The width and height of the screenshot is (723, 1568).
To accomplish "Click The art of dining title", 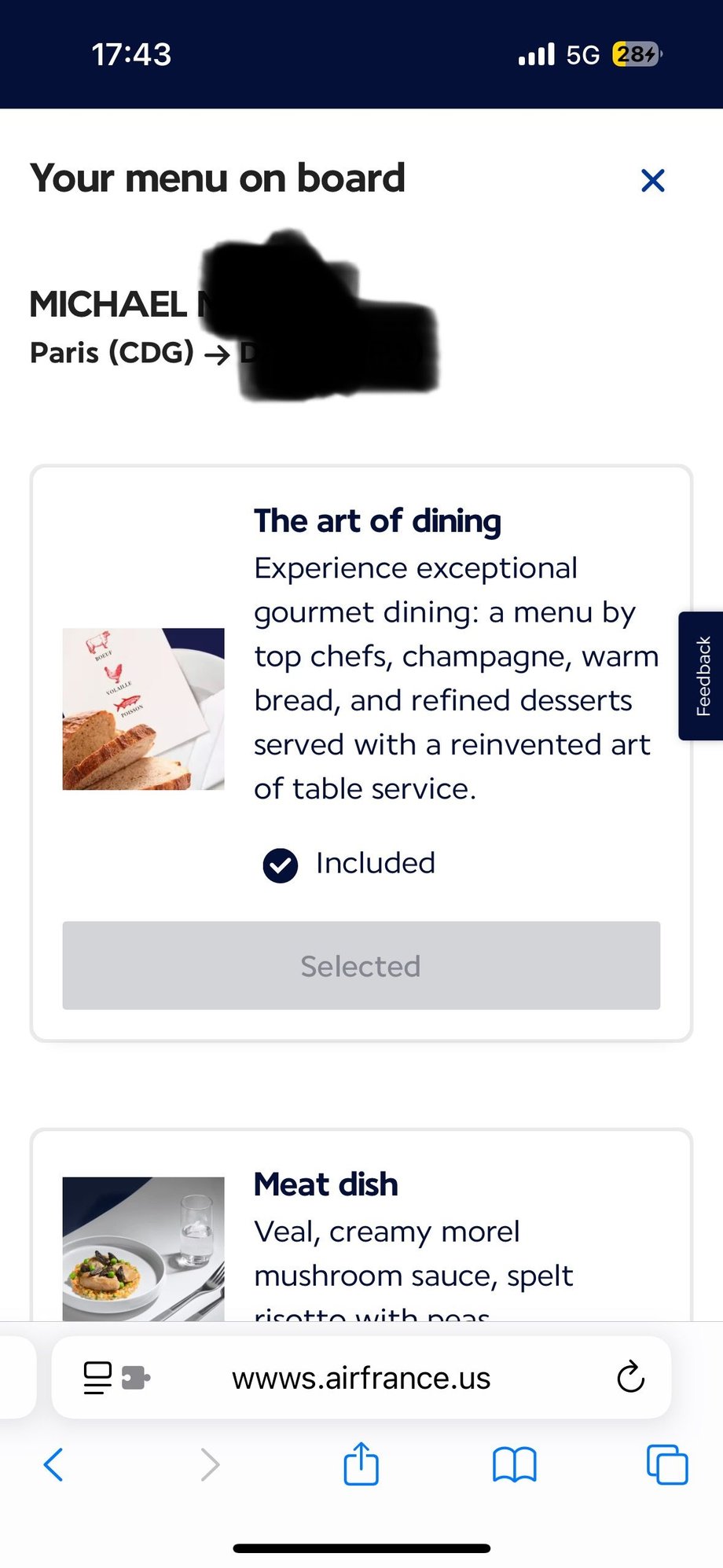I will [377, 521].
